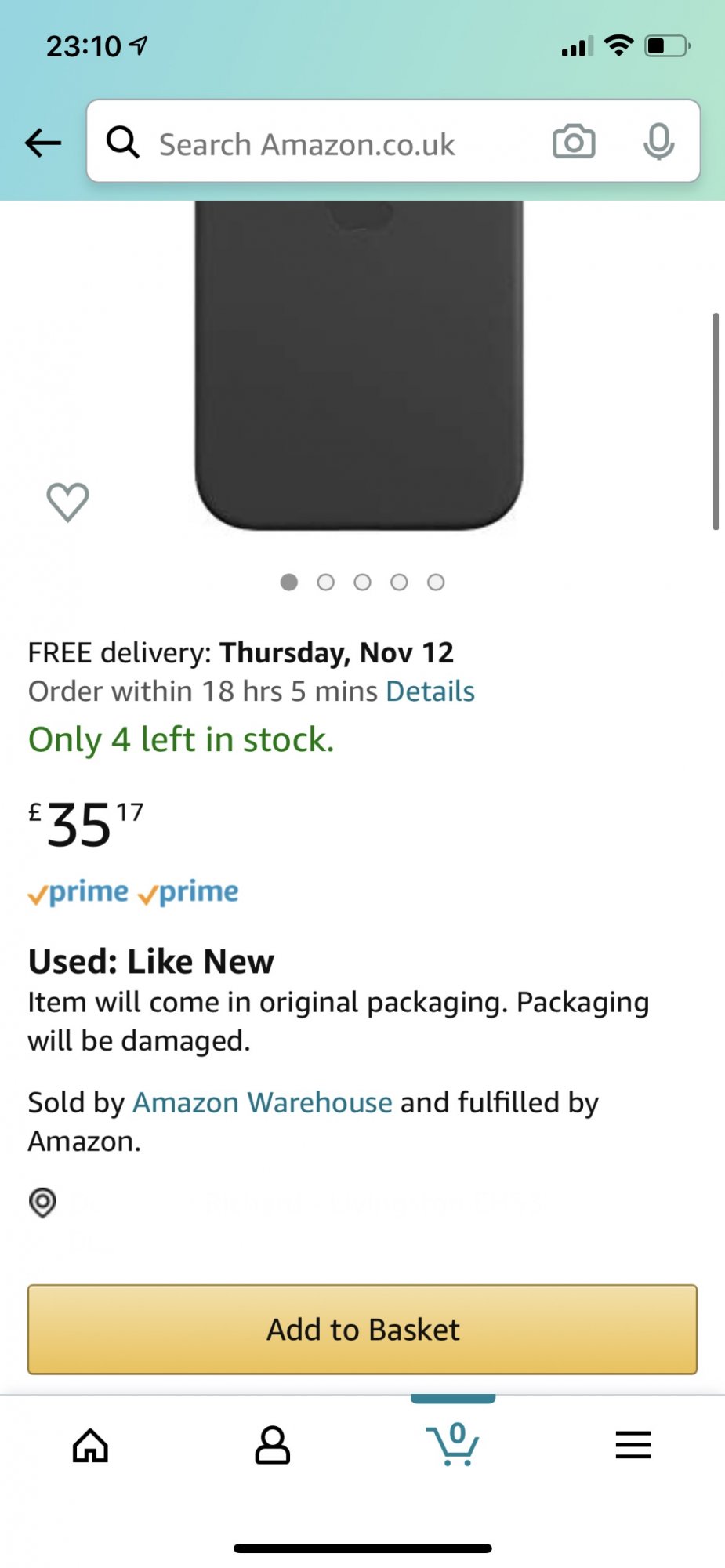The height and width of the screenshot is (1568, 725).
Task: Tap the microphone voice search icon
Action: point(658,142)
